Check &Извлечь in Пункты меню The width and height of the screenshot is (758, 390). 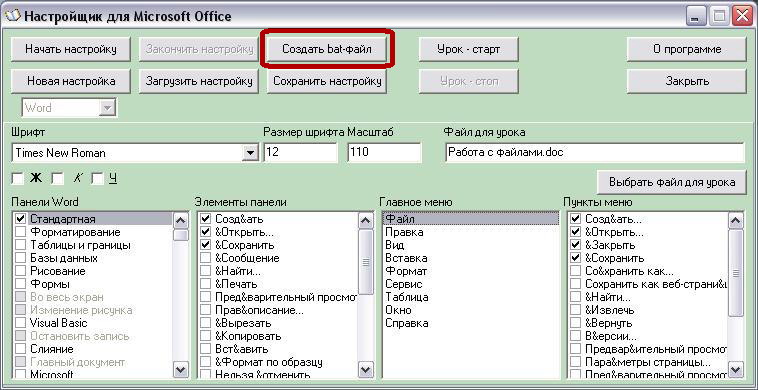575,310
